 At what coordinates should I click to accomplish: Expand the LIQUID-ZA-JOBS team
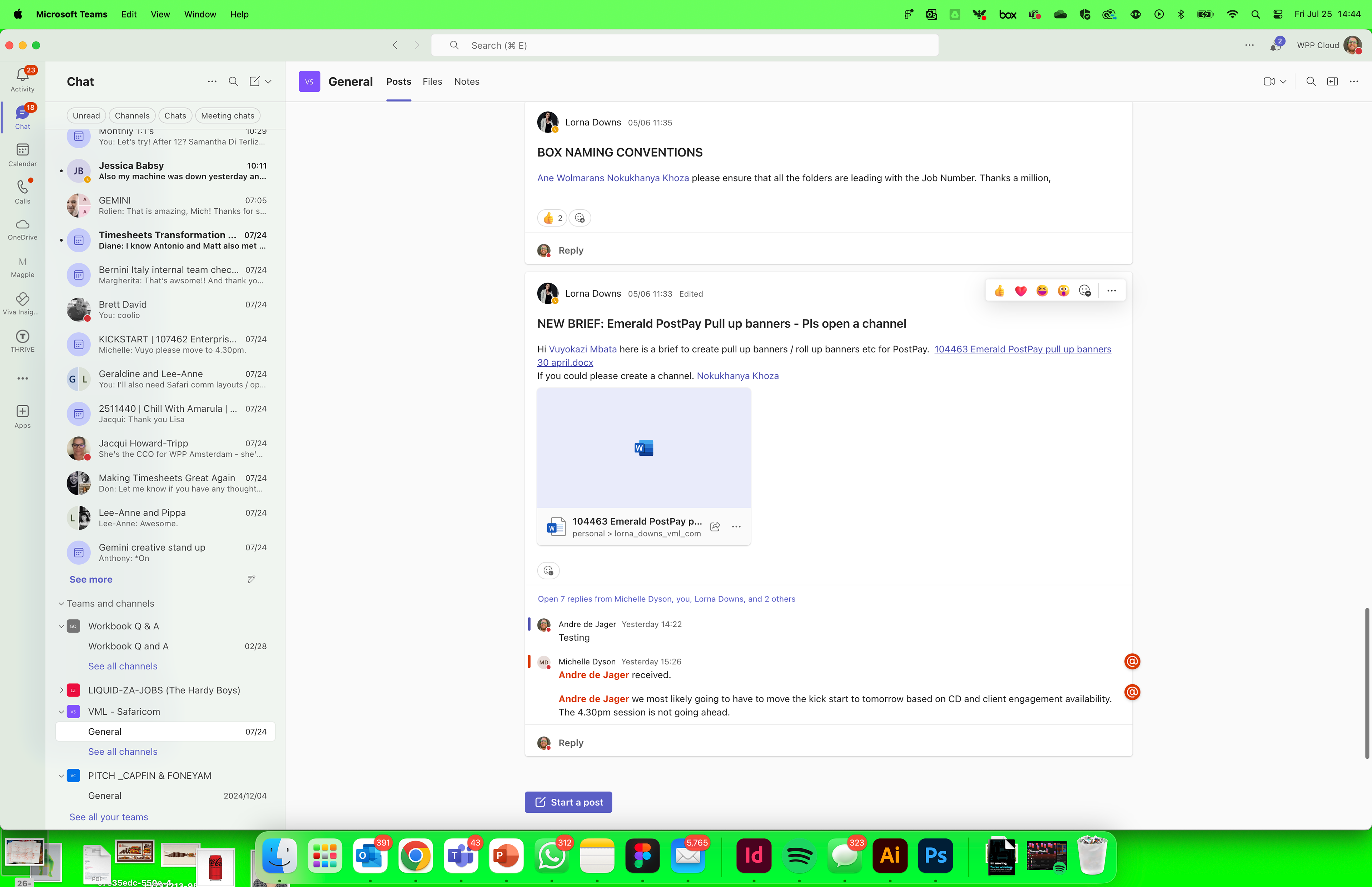[61, 690]
